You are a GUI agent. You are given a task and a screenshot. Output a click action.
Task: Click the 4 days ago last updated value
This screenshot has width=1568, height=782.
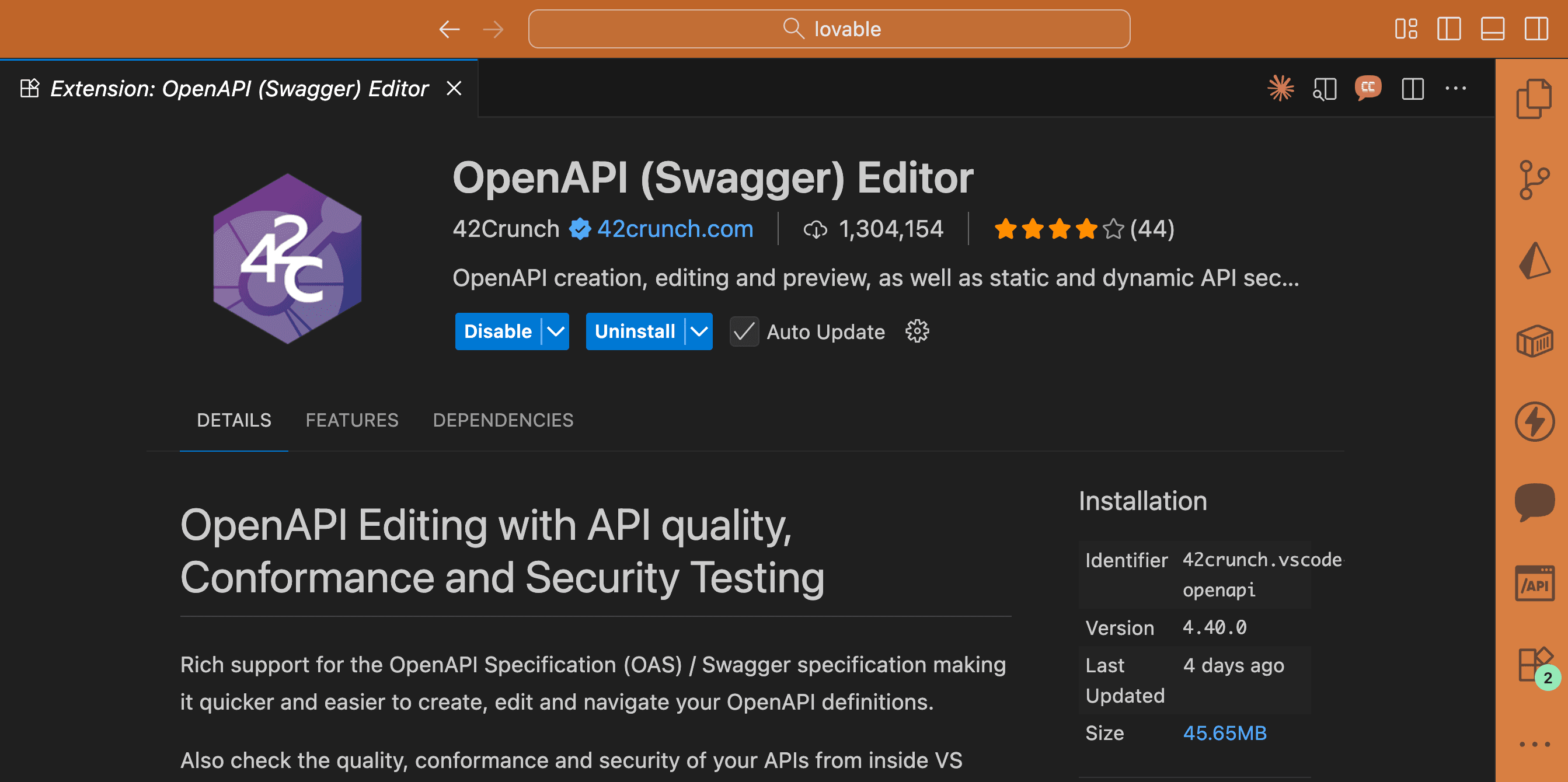coord(1234,665)
